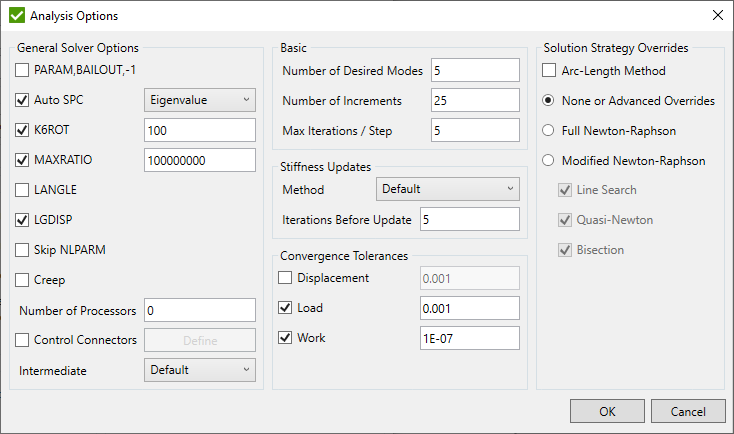734x434 pixels.
Task: Uncheck the Auto SPC option
Action: coord(24,100)
